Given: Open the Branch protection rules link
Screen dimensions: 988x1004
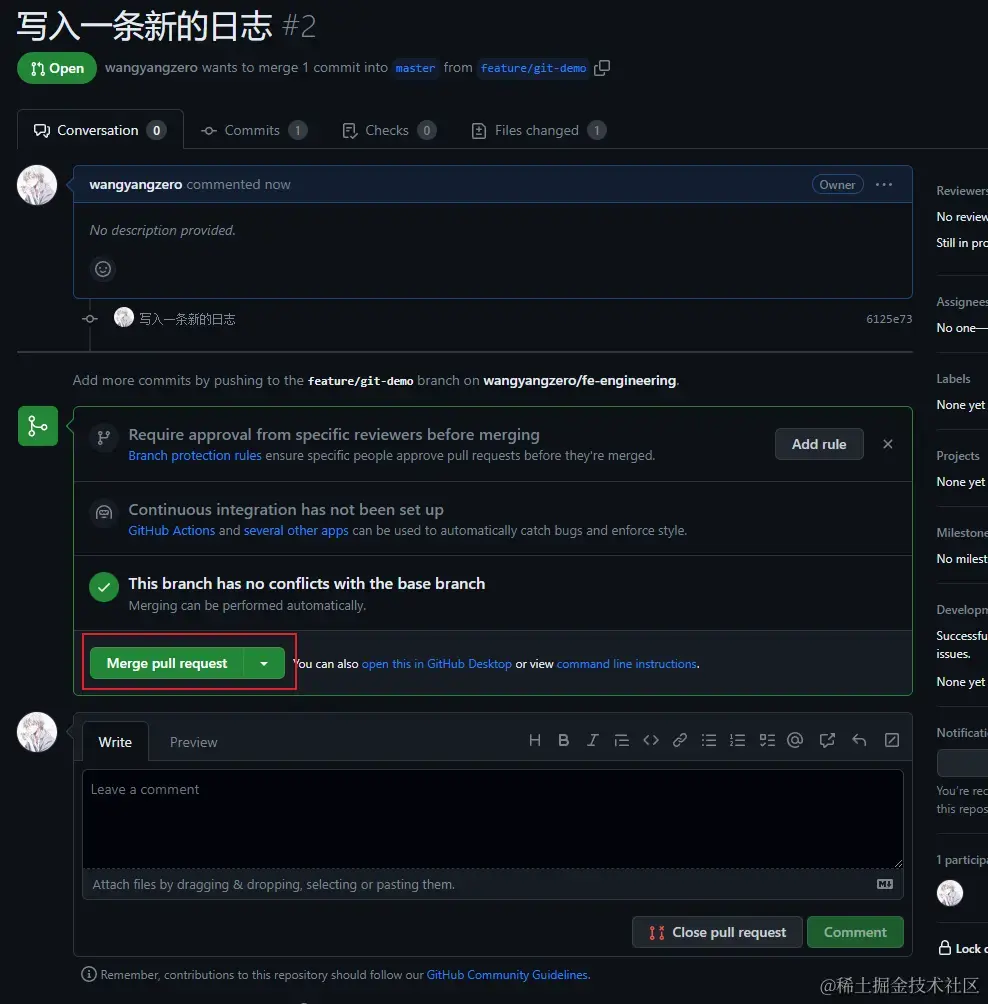Looking at the screenshot, I should coord(195,455).
